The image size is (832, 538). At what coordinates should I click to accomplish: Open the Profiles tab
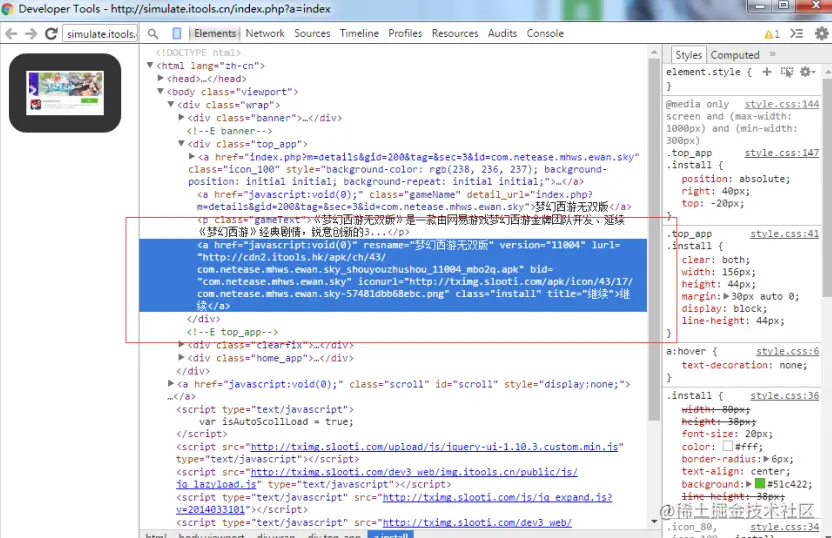pyautogui.click(x=405, y=33)
